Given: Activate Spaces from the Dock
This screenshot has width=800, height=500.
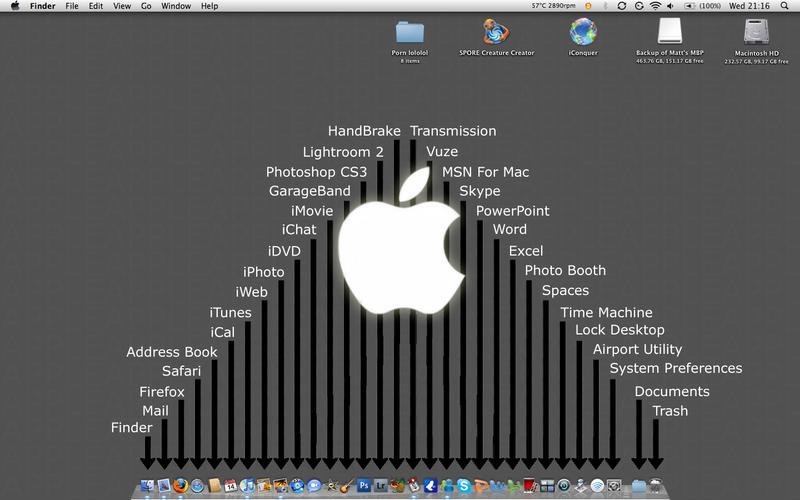Looking at the screenshot, I should click(546, 485).
